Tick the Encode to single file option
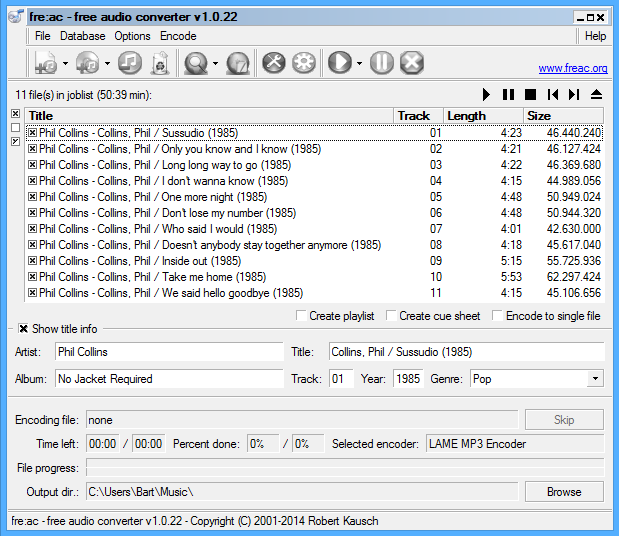 (498, 316)
